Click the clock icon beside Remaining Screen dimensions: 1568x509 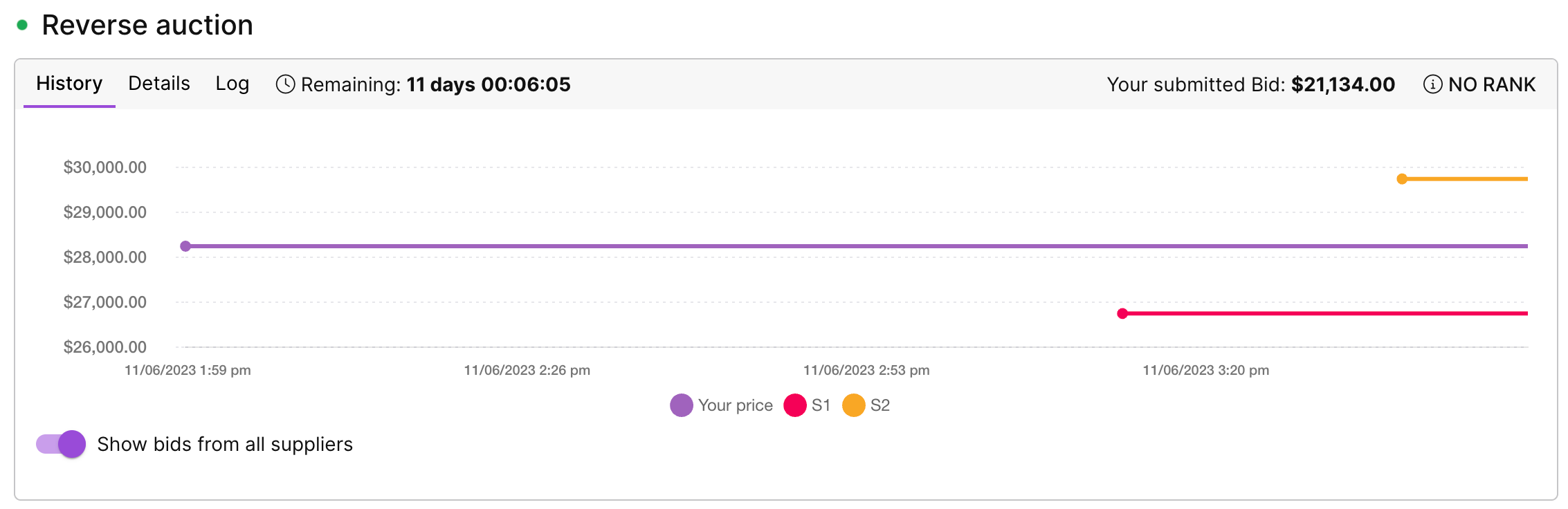click(x=285, y=84)
